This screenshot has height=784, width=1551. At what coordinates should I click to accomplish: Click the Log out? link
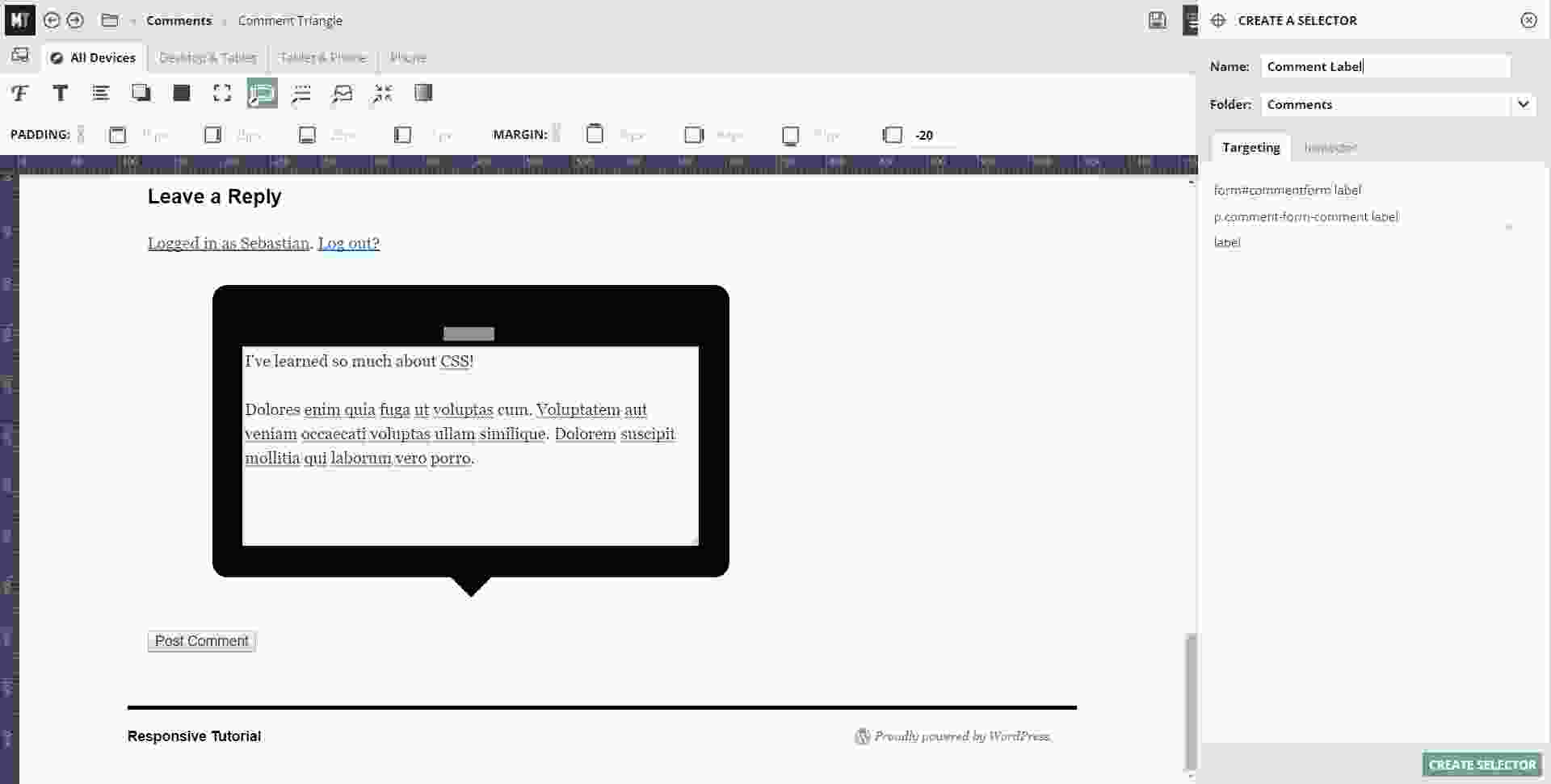(x=348, y=244)
